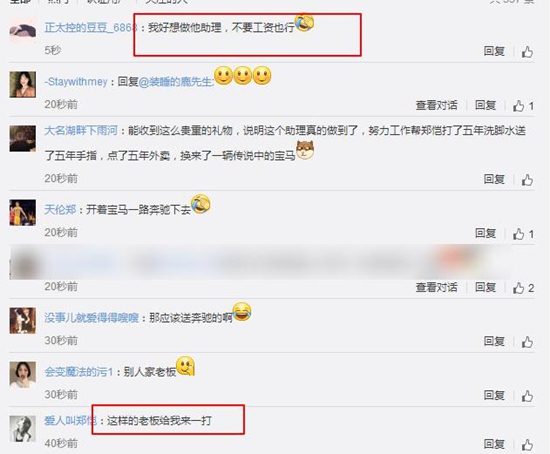
Task: Like 会变魔法的污1's comment
Action: coord(527,396)
